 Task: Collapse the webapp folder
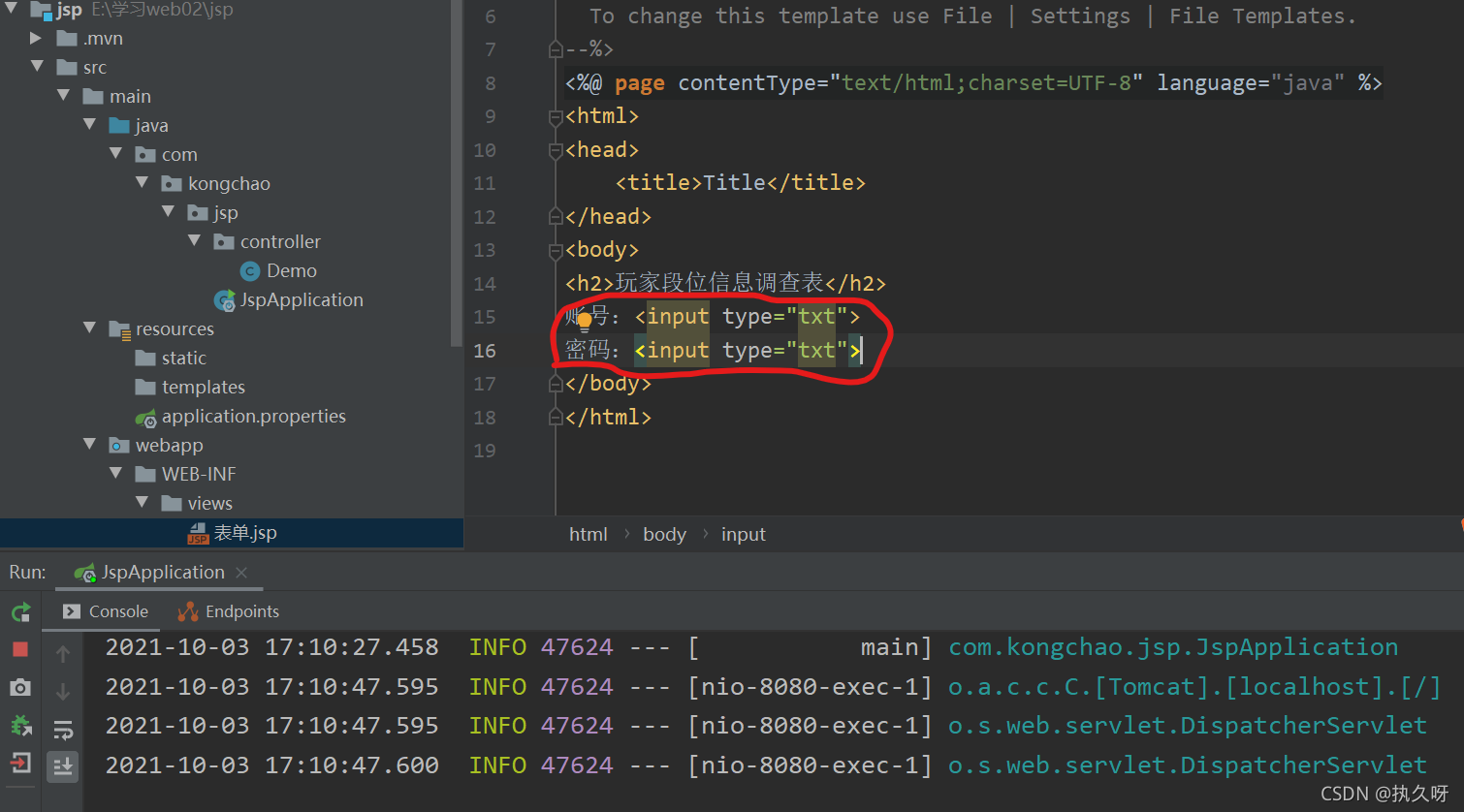[90, 444]
